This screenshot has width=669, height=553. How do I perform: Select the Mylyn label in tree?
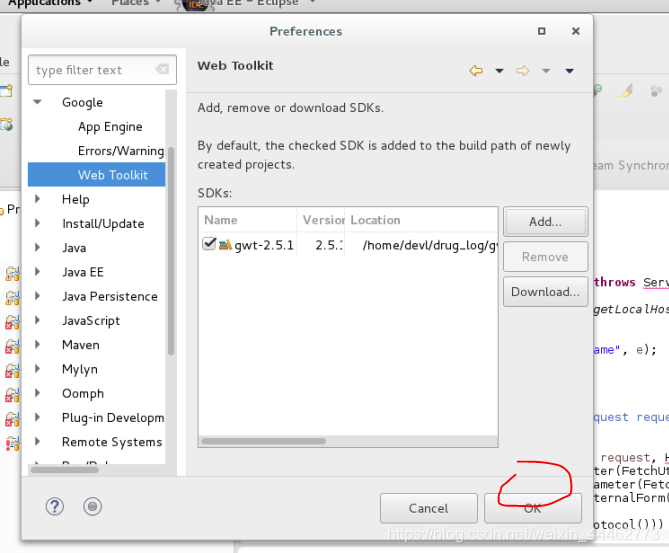[x=80, y=370]
